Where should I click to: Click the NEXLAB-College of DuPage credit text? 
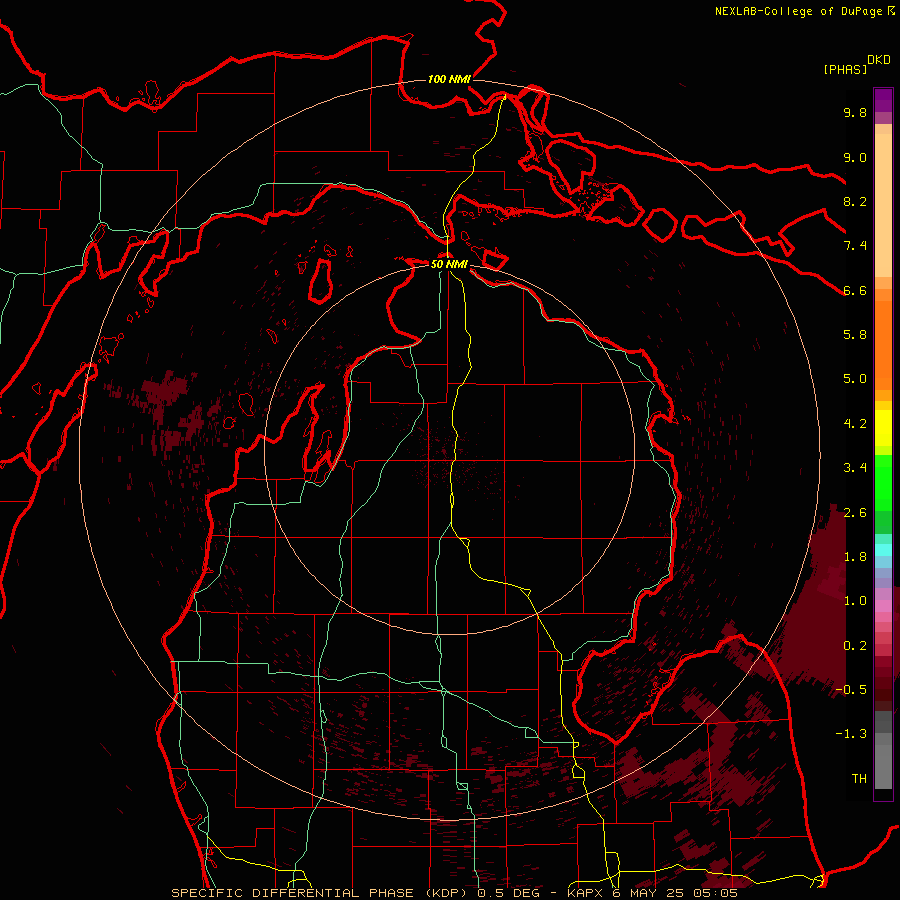[x=798, y=11]
